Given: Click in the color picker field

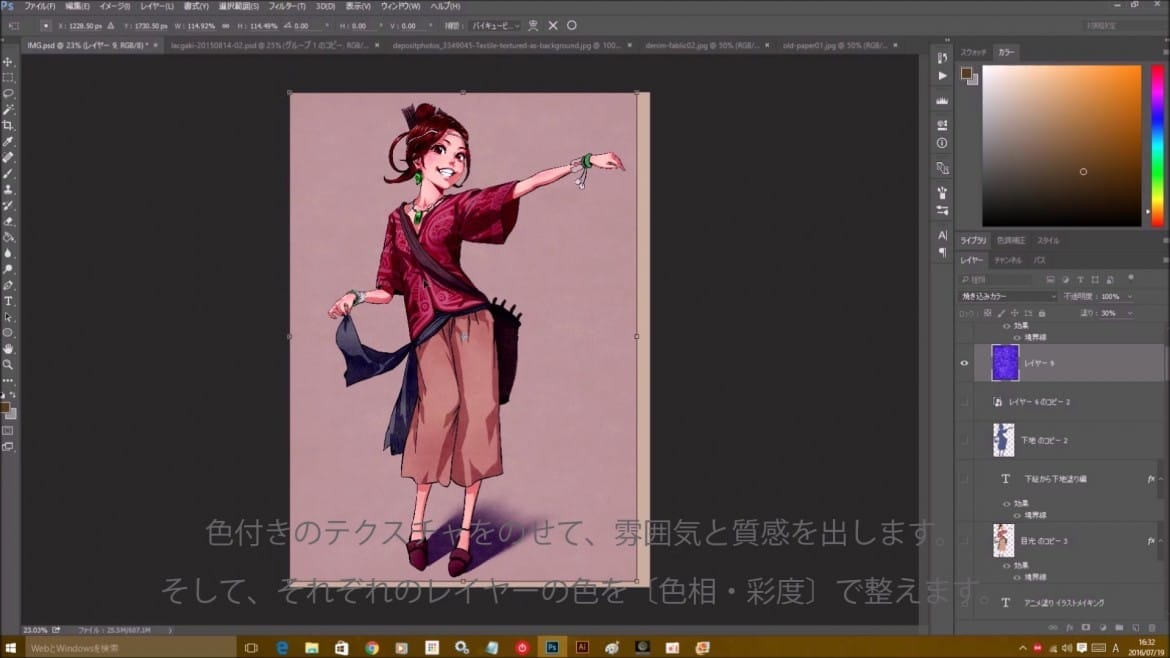Looking at the screenshot, I should [1061, 145].
